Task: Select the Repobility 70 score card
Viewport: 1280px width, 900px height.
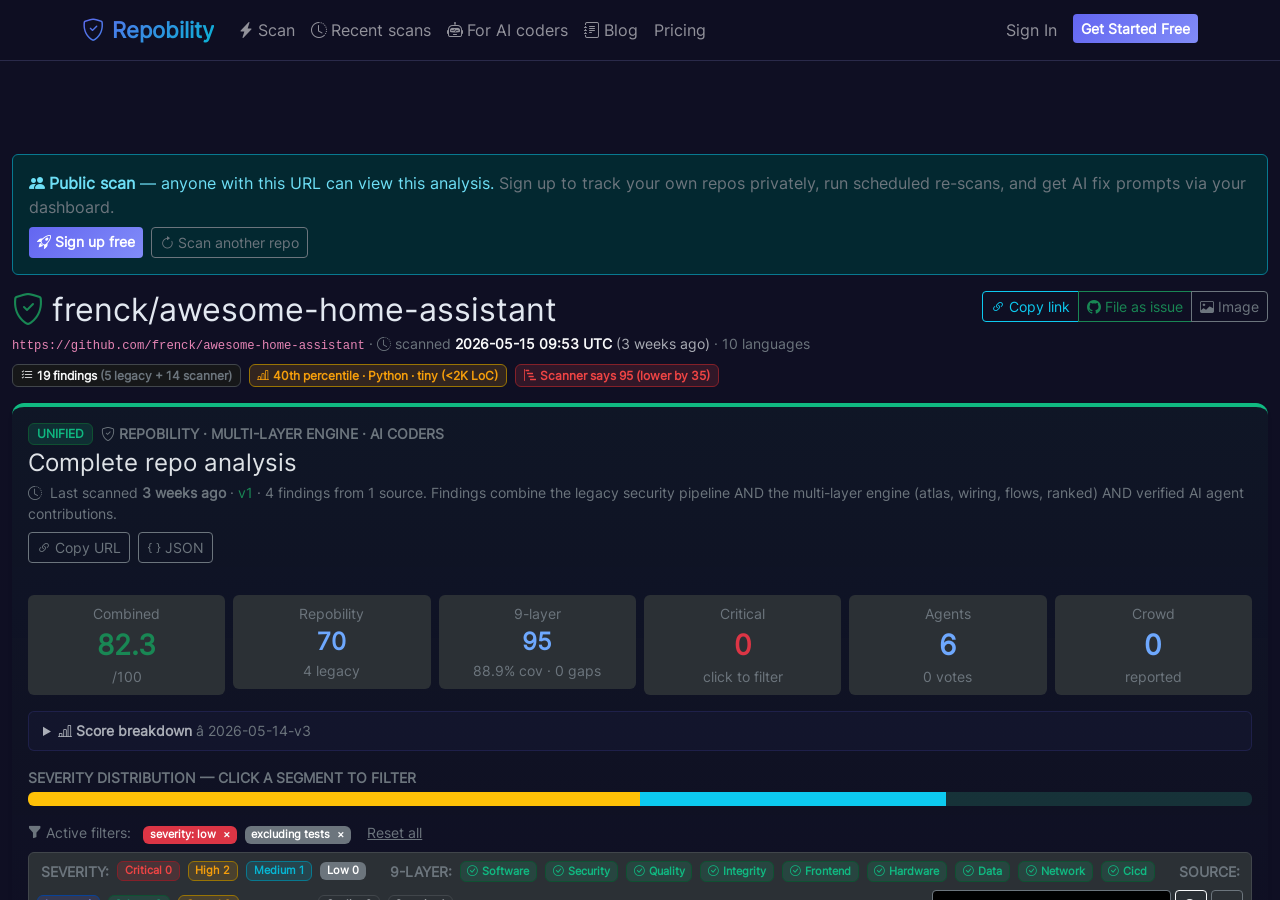Action: (332, 642)
